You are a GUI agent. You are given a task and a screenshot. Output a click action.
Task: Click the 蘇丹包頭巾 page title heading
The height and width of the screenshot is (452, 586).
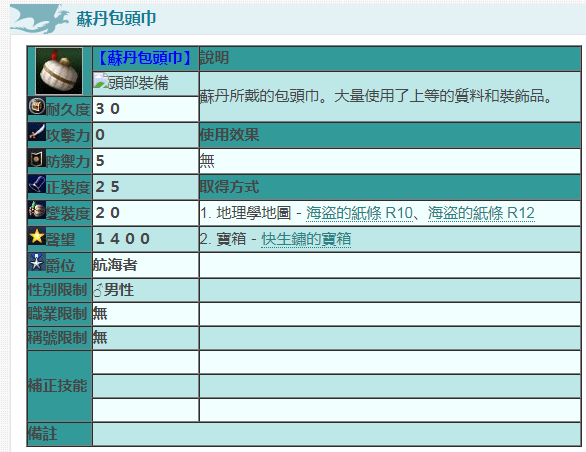pyautogui.click(x=116, y=18)
